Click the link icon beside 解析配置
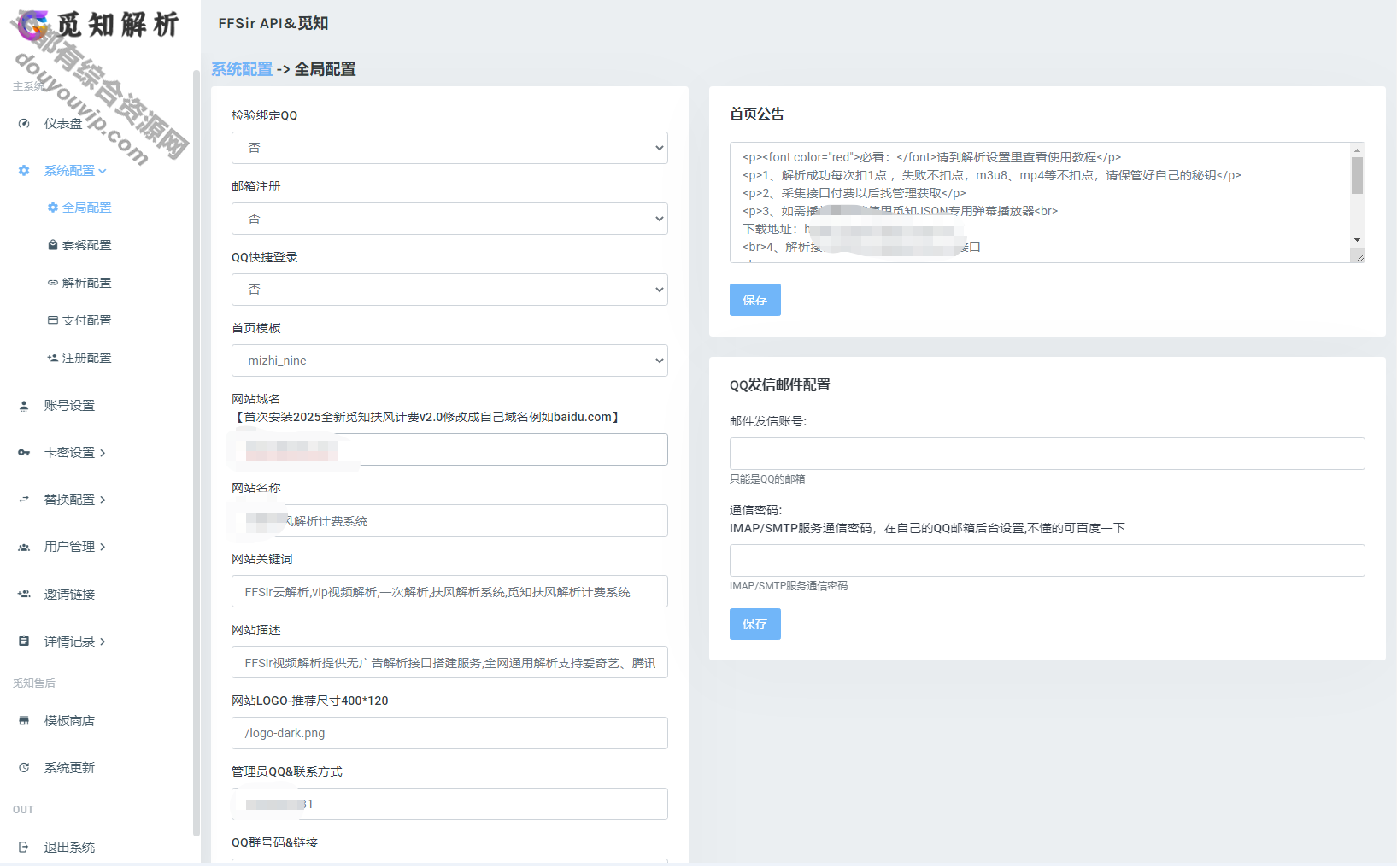The width and height of the screenshot is (1397, 868). pyautogui.click(x=53, y=283)
